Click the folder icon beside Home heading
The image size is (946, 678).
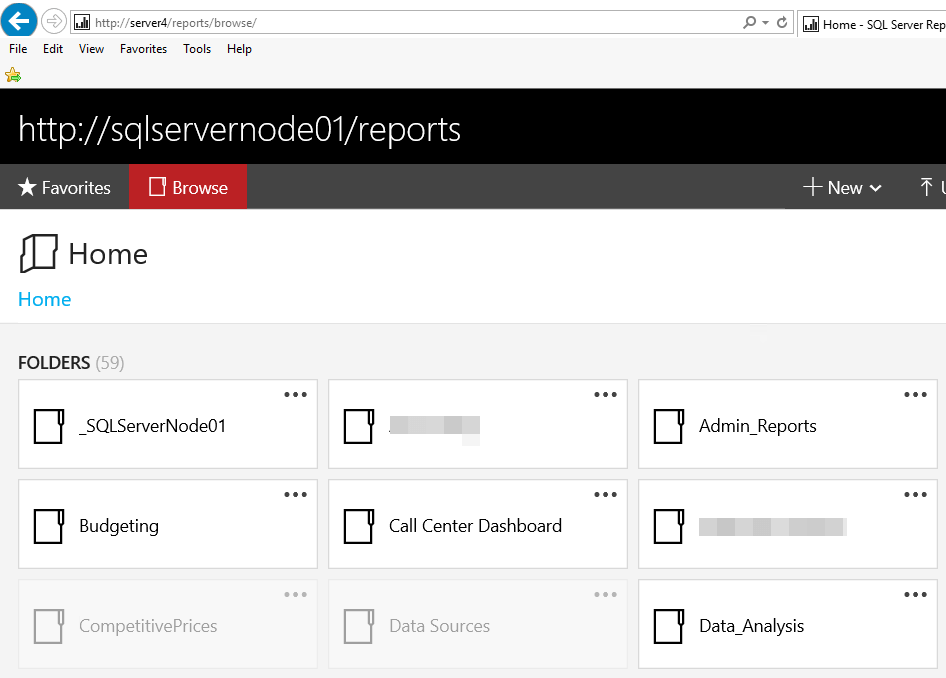coord(39,253)
